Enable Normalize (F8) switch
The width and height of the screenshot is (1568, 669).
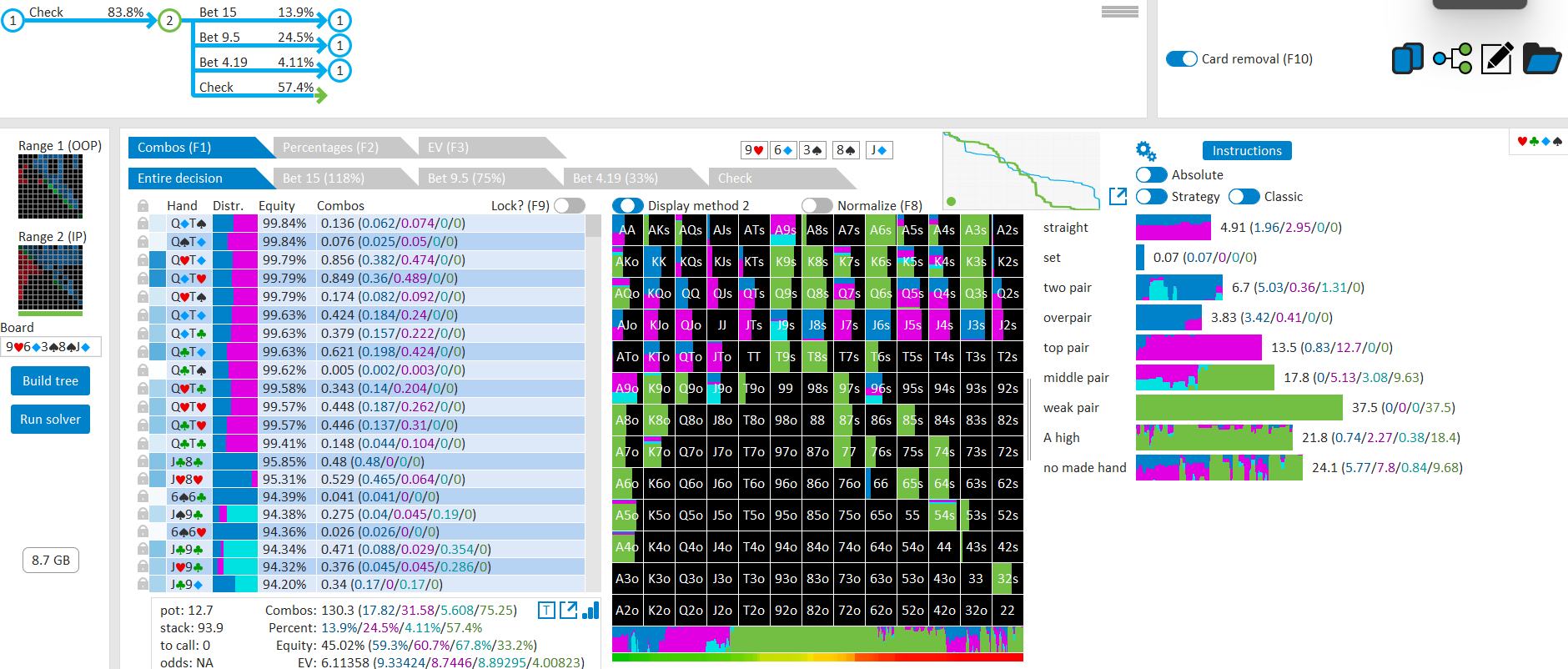817,205
